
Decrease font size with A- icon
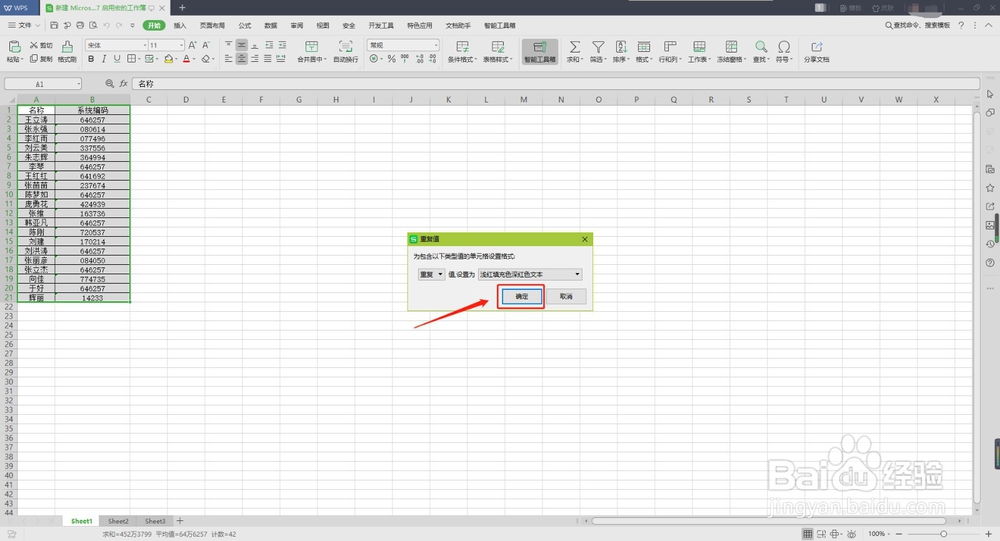(x=205, y=45)
